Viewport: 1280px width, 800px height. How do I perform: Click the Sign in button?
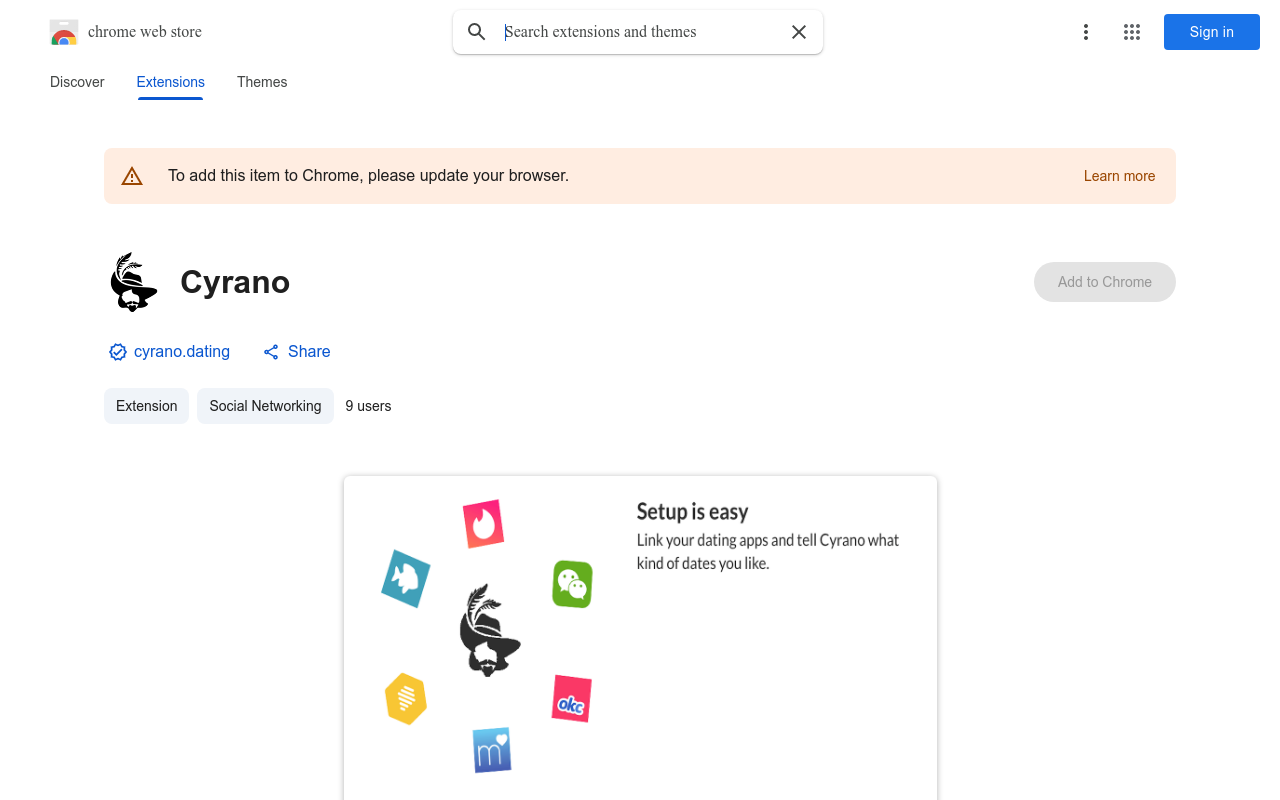coord(1212,32)
